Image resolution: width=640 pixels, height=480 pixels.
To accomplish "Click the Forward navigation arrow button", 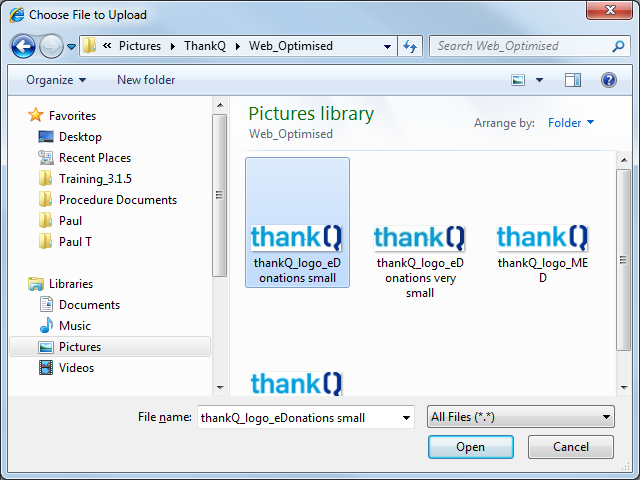I will tap(51, 47).
